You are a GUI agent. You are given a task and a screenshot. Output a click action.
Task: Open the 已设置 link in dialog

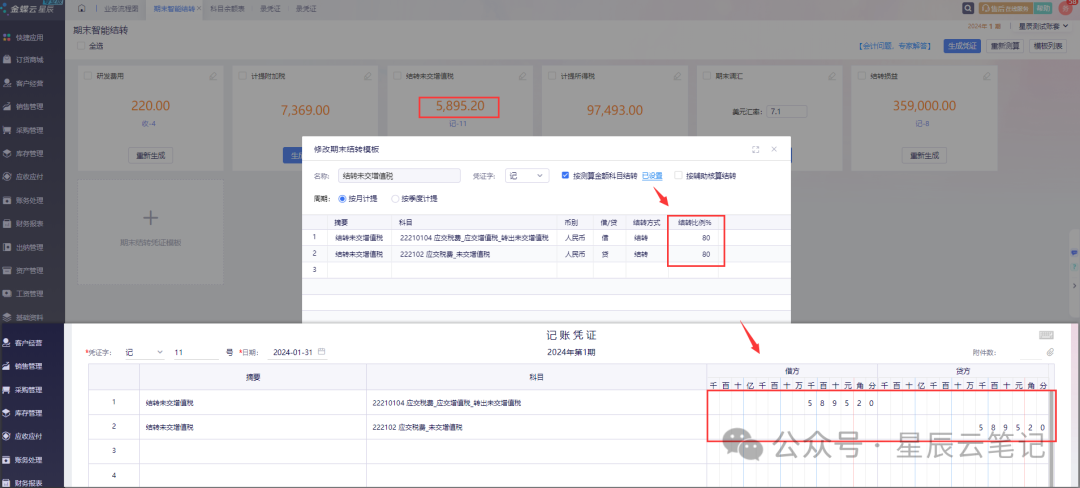[x=652, y=176]
